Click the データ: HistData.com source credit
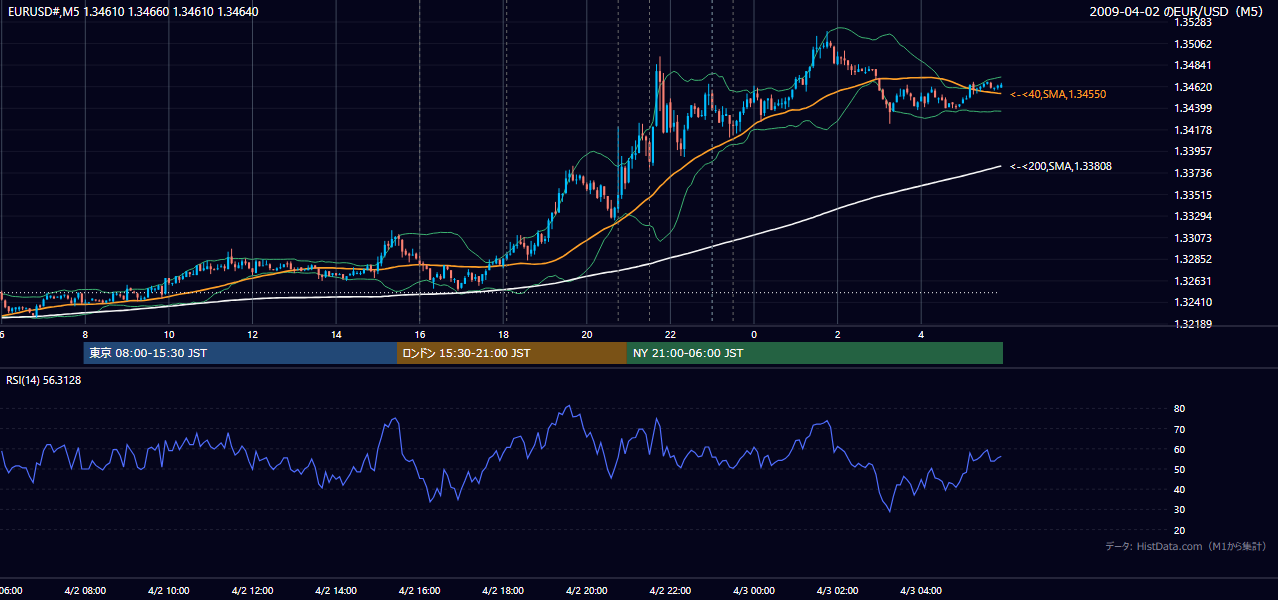This screenshot has height=600, width=1278. pyautogui.click(x=1186, y=546)
